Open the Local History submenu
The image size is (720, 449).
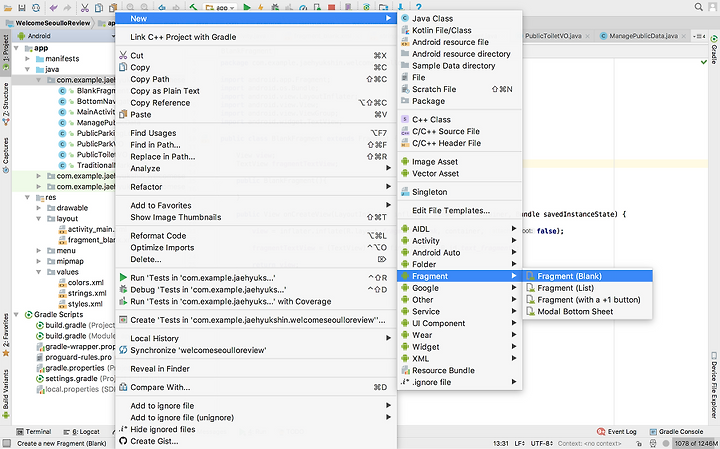coord(256,338)
